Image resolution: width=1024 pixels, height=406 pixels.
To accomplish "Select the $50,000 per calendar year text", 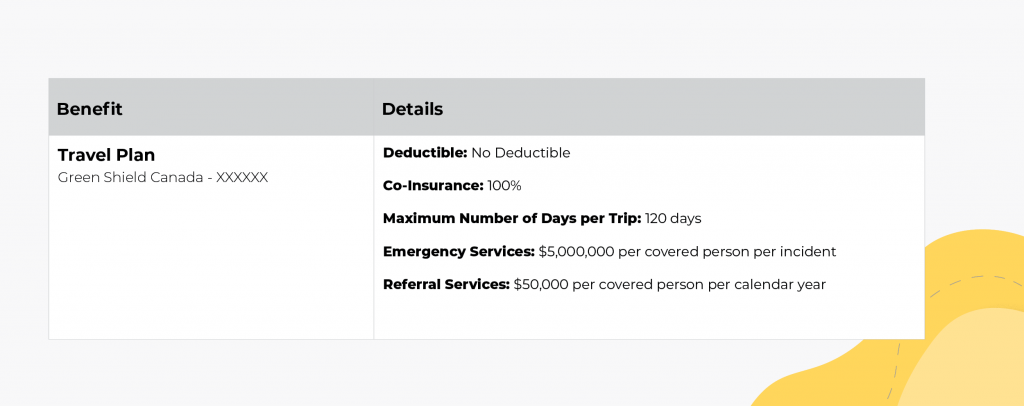I will 669,285.
